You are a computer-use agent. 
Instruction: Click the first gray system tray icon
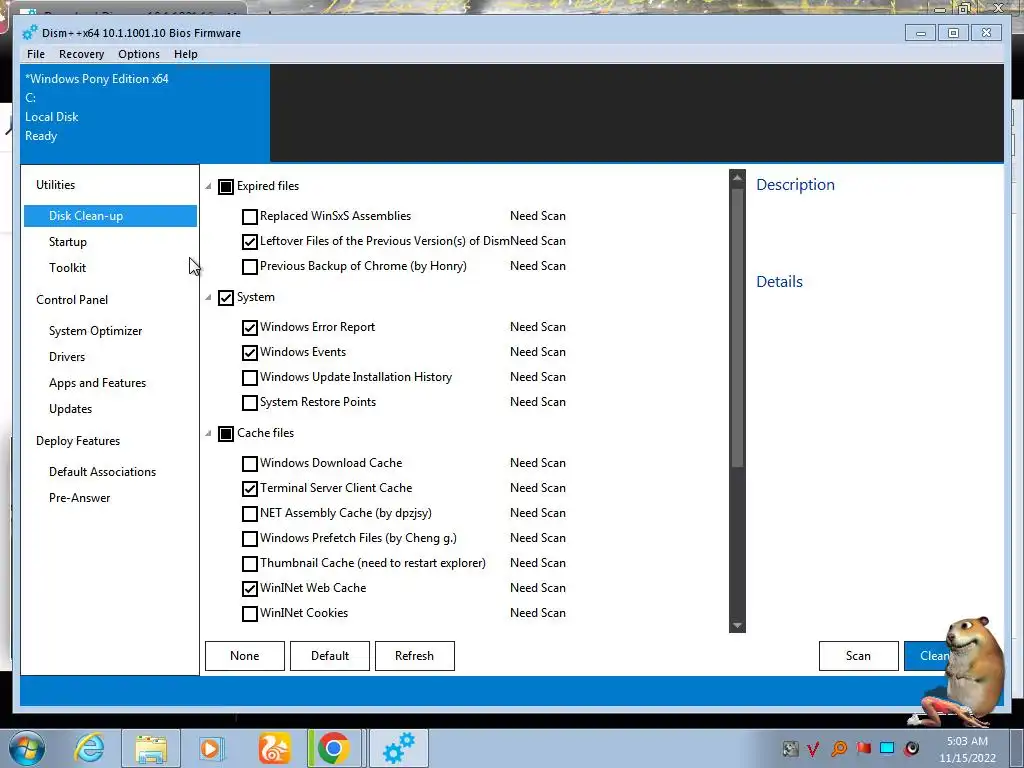pos(790,748)
